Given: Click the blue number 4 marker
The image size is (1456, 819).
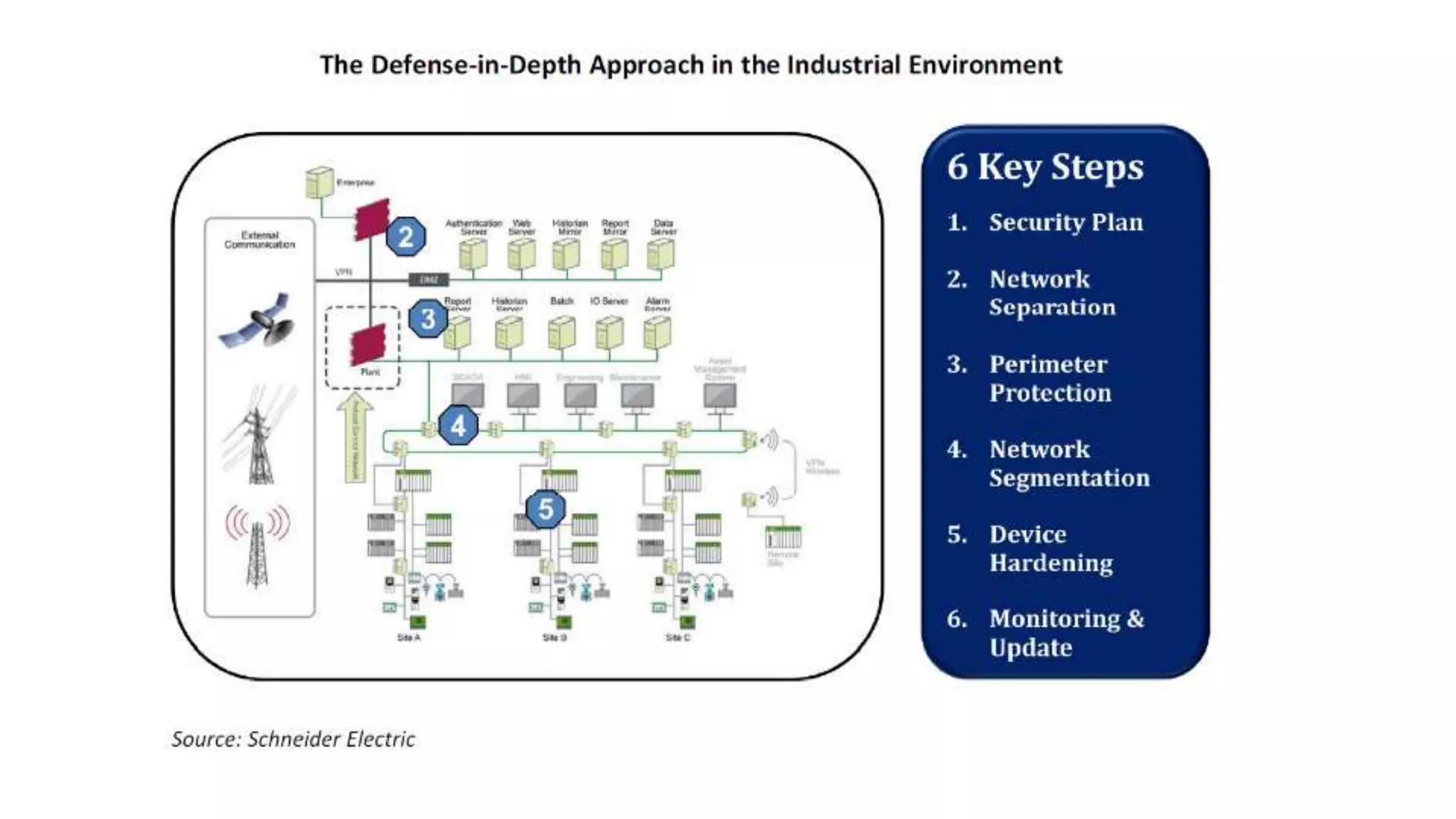Looking at the screenshot, I should tap(458, 427).
